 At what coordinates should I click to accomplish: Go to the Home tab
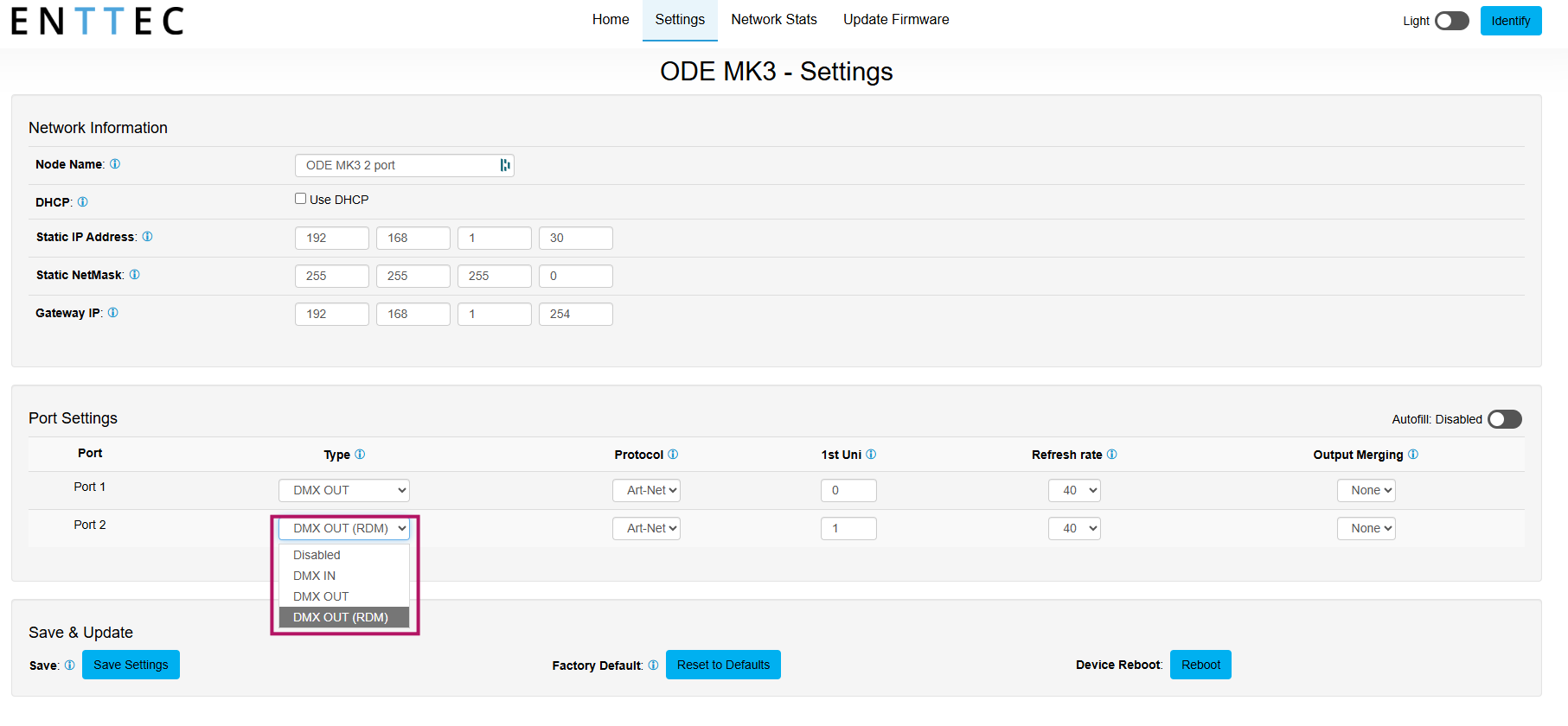(x=611, y=20)
